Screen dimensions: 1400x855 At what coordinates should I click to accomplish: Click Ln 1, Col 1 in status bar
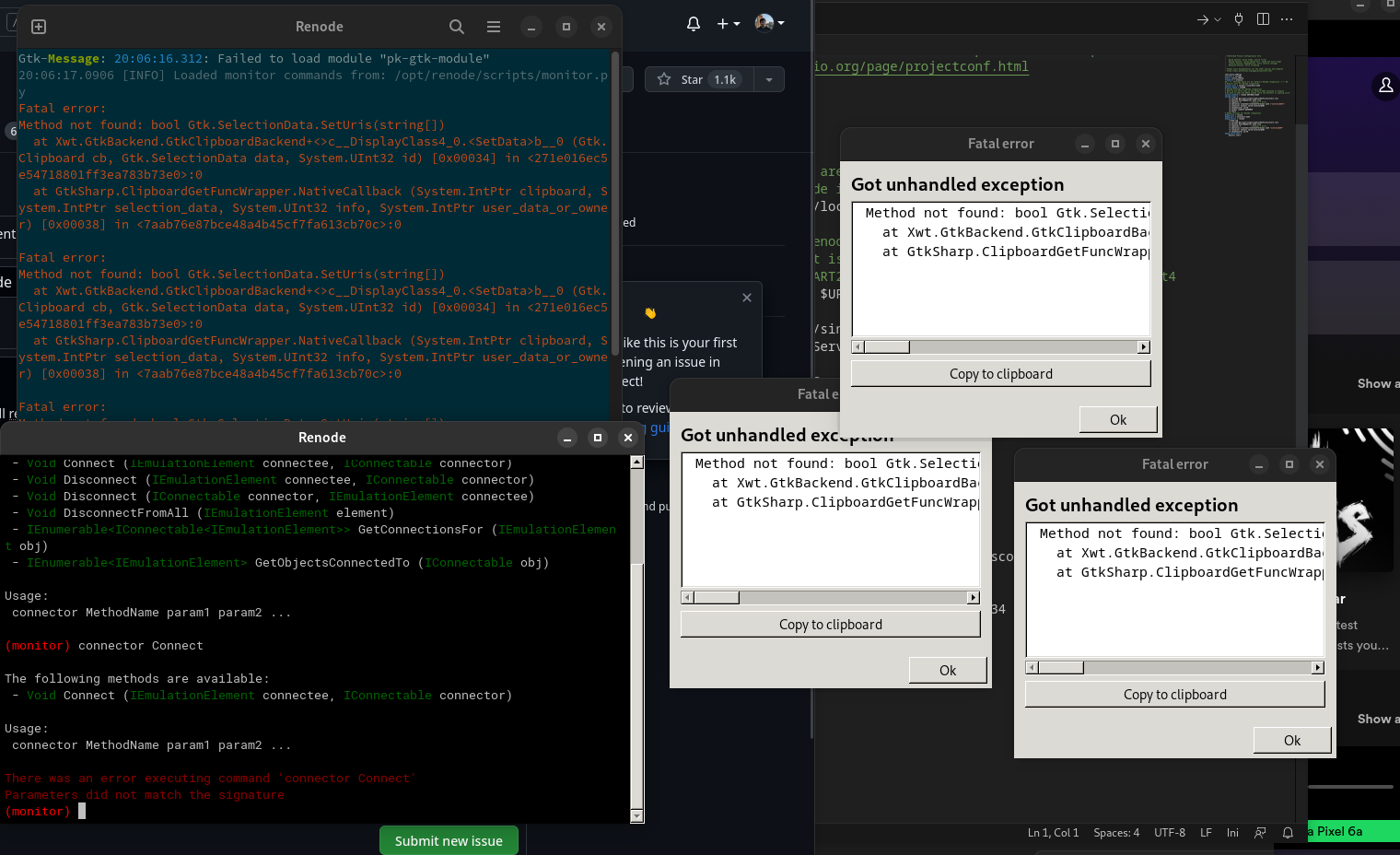coord(1053,833)
